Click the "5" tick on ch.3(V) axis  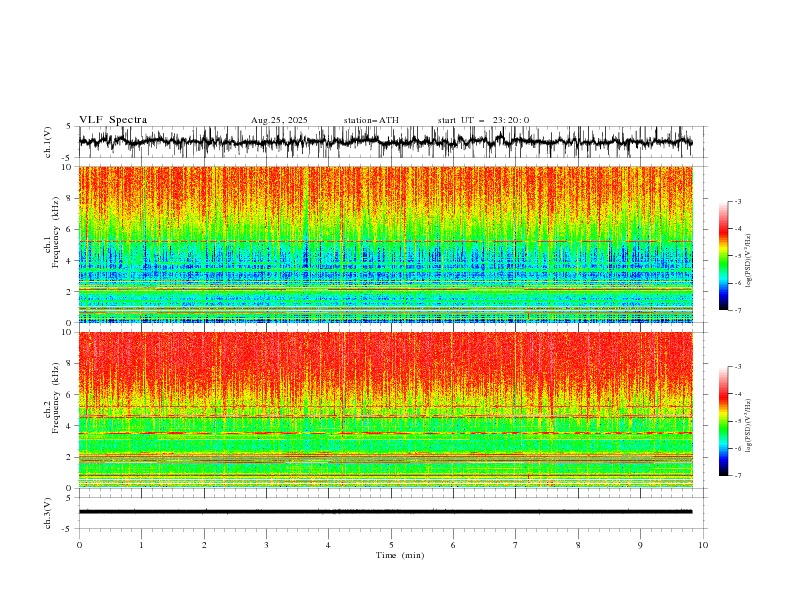[x=69, y=497]
